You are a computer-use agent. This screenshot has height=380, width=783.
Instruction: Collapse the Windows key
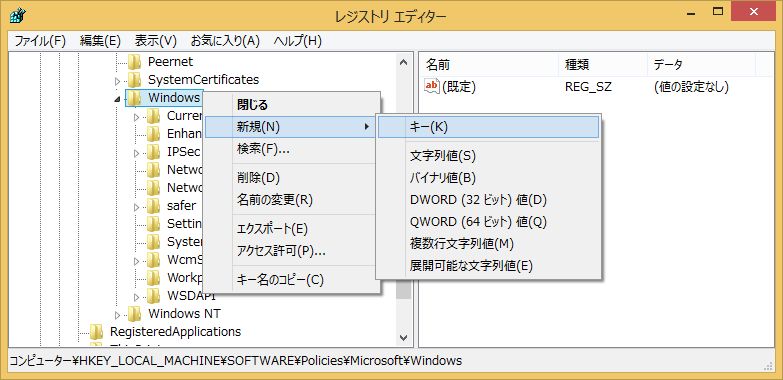pos(117,99)
